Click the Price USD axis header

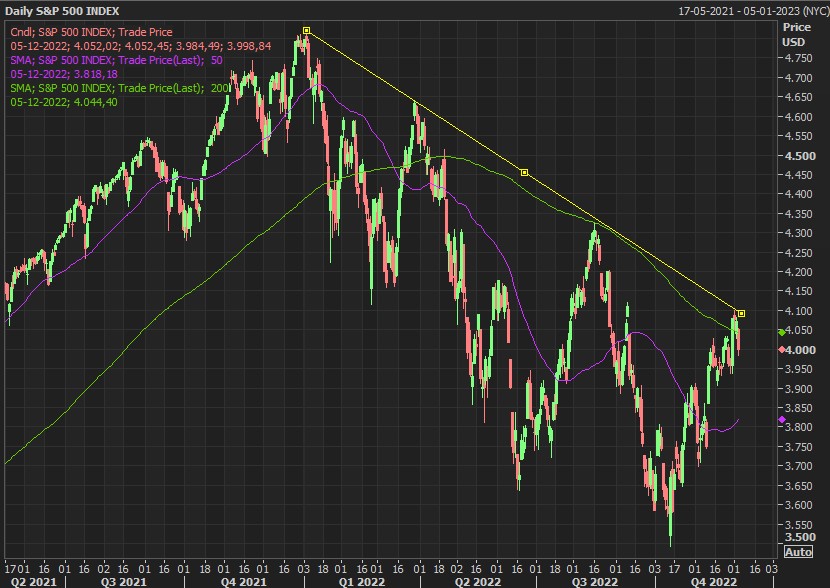[x=797, y=34]
